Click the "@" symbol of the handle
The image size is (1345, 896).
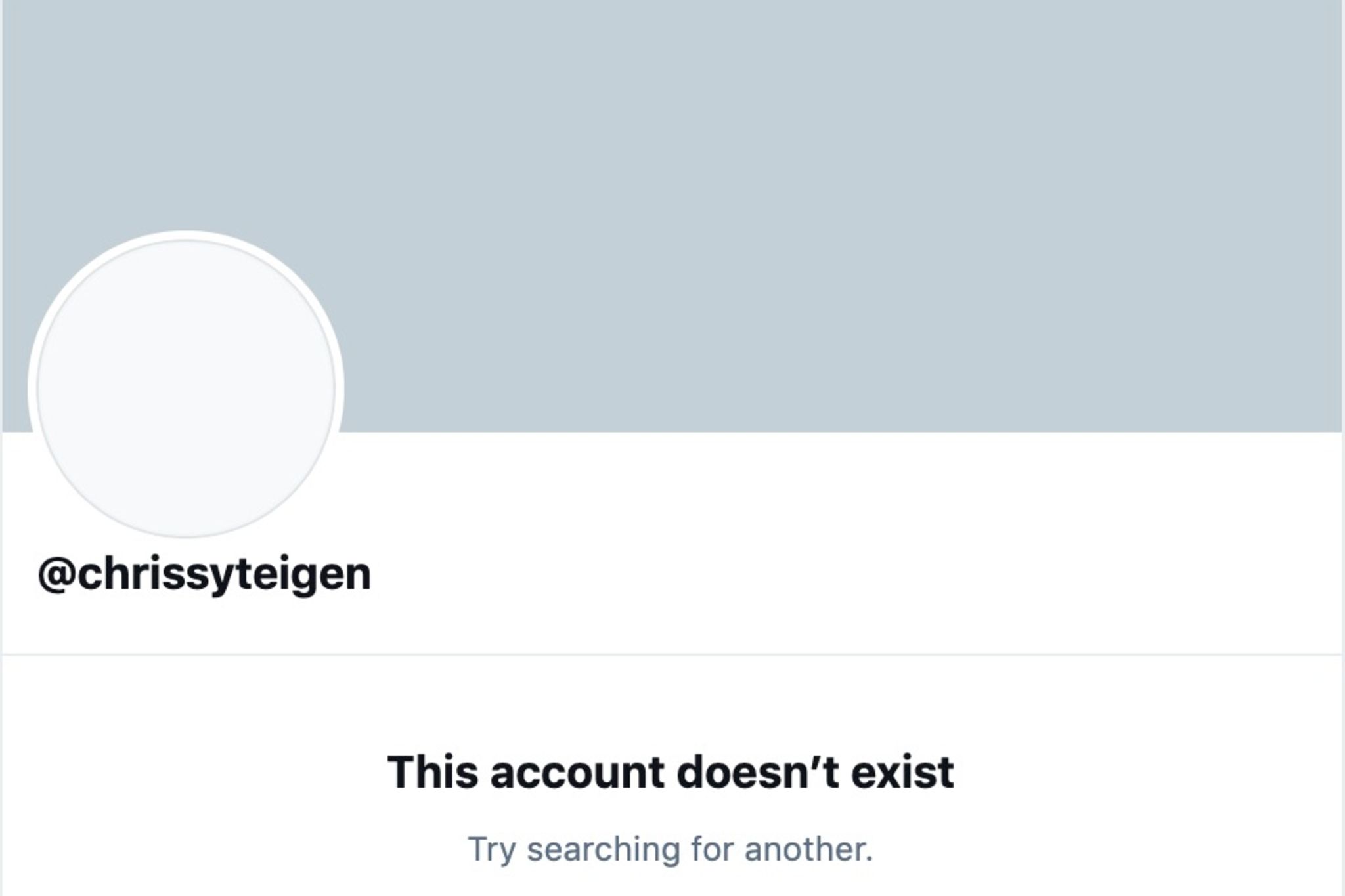point(57,576)
